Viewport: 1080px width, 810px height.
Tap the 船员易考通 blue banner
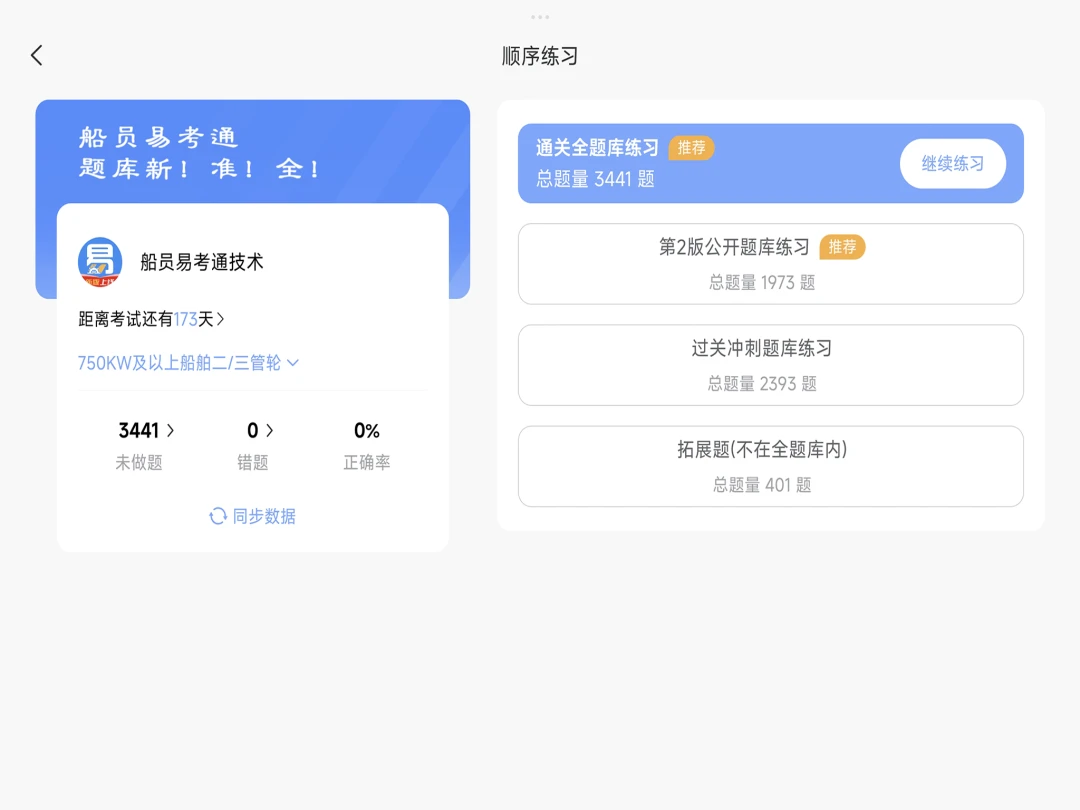(x=253, y=152)
